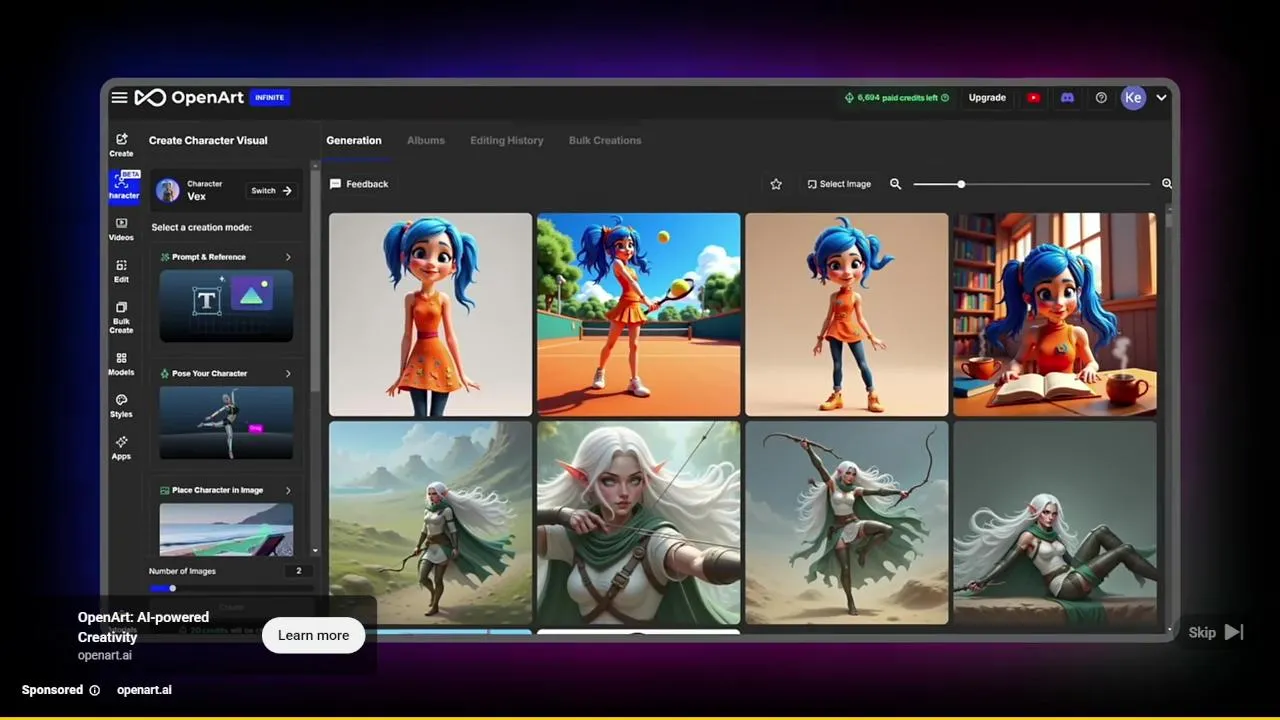1280x720 pixels.
Task: Click the Feedback button
Action: [x=359, y=184]
